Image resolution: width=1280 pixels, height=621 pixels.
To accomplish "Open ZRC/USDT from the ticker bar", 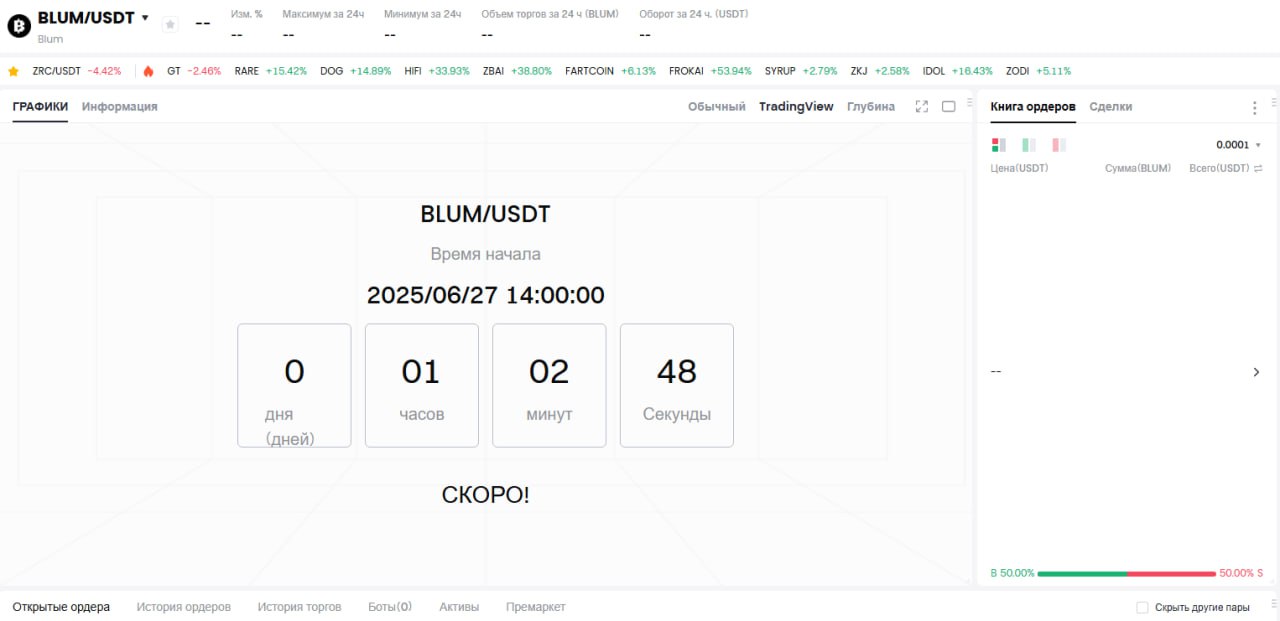I will [77, 71].
